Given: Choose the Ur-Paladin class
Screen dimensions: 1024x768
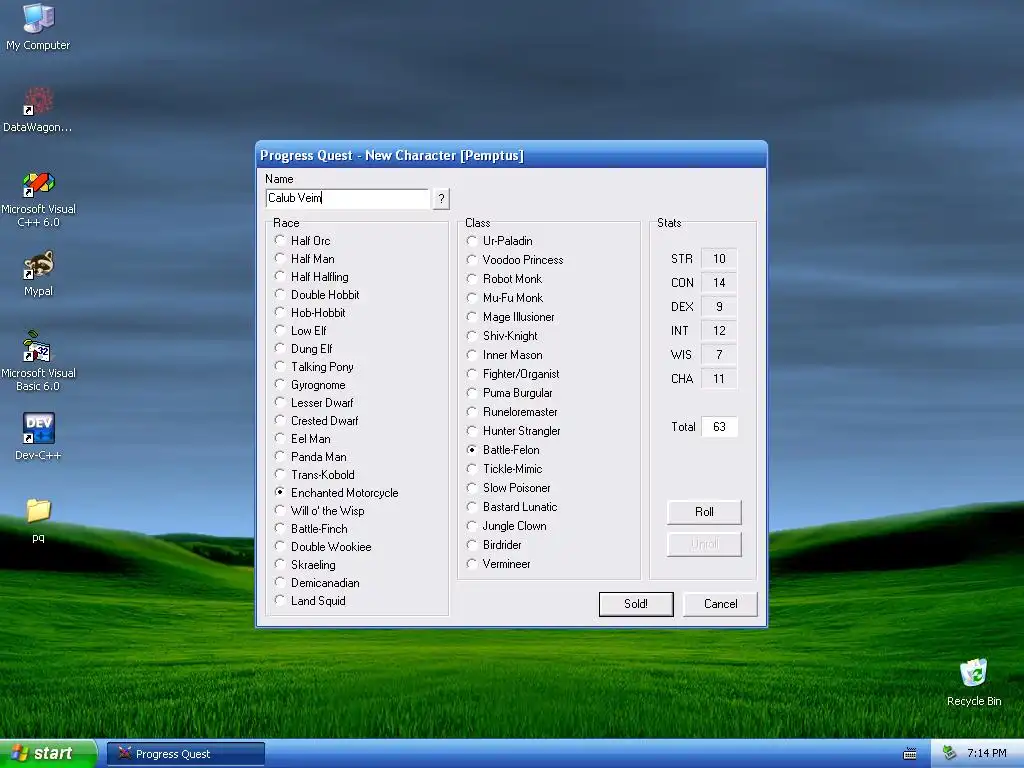Looking at the screenshot, I should pos(500,240).
